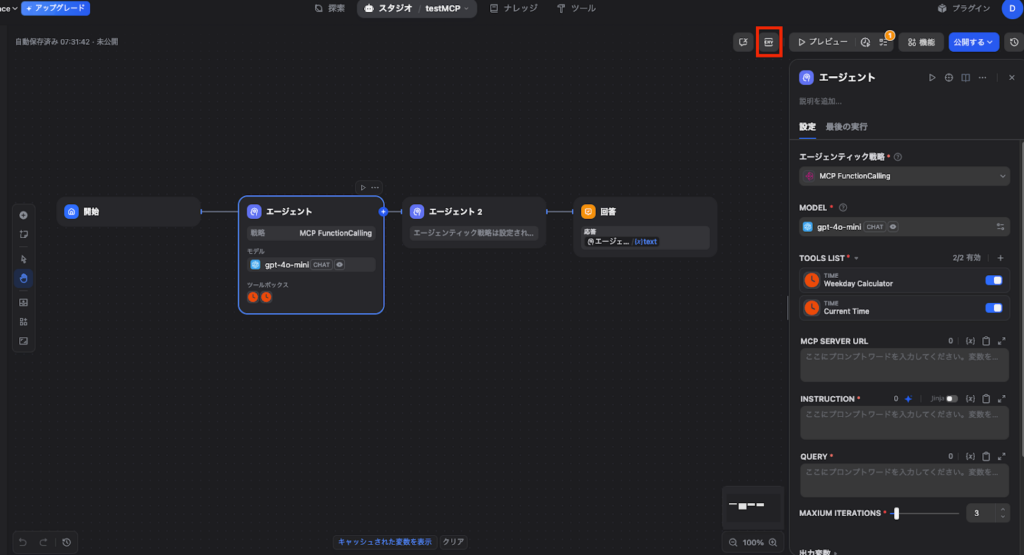
Task: Click the undo arrow icon
Action: click(23, 542)
